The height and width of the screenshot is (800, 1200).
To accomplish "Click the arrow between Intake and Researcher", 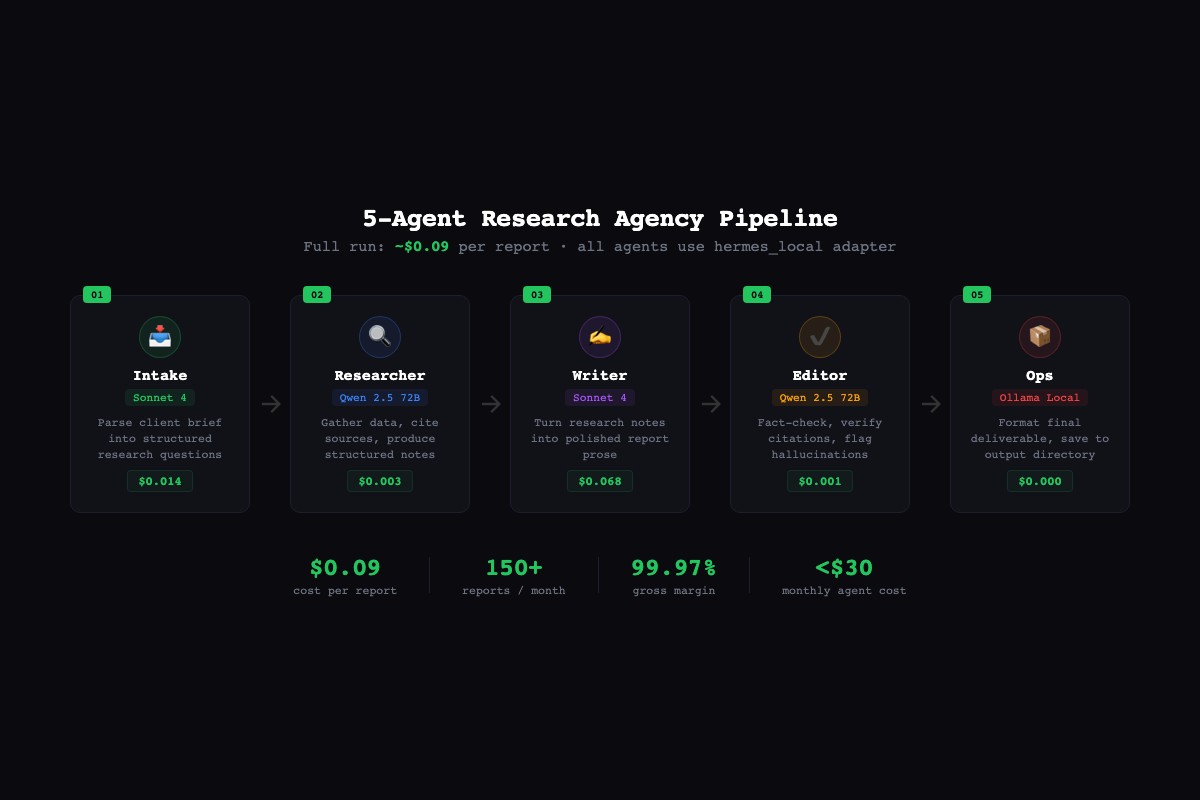I will (x=270, y=404).
